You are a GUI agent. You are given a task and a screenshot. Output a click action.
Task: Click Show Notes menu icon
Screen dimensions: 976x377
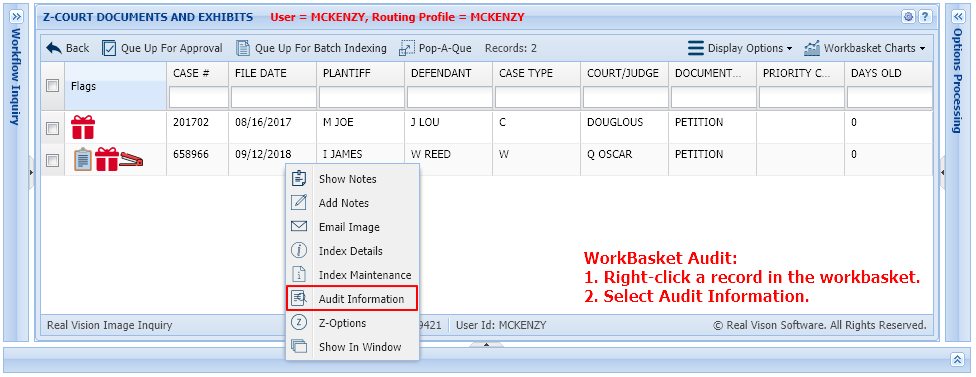click(299, 179)
